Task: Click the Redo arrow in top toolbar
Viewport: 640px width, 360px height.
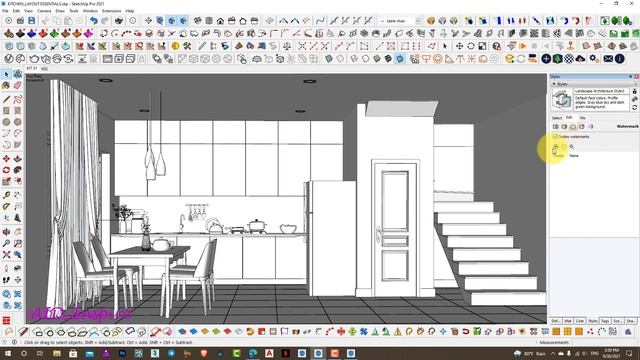Action: pos(105,20)
